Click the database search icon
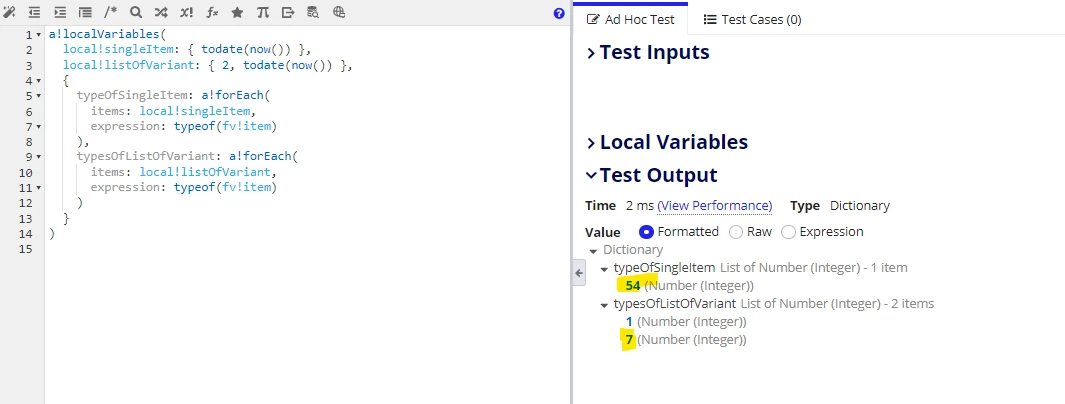Image resolution: width=1065 pixels, height=404 pixels. (313, 12)
